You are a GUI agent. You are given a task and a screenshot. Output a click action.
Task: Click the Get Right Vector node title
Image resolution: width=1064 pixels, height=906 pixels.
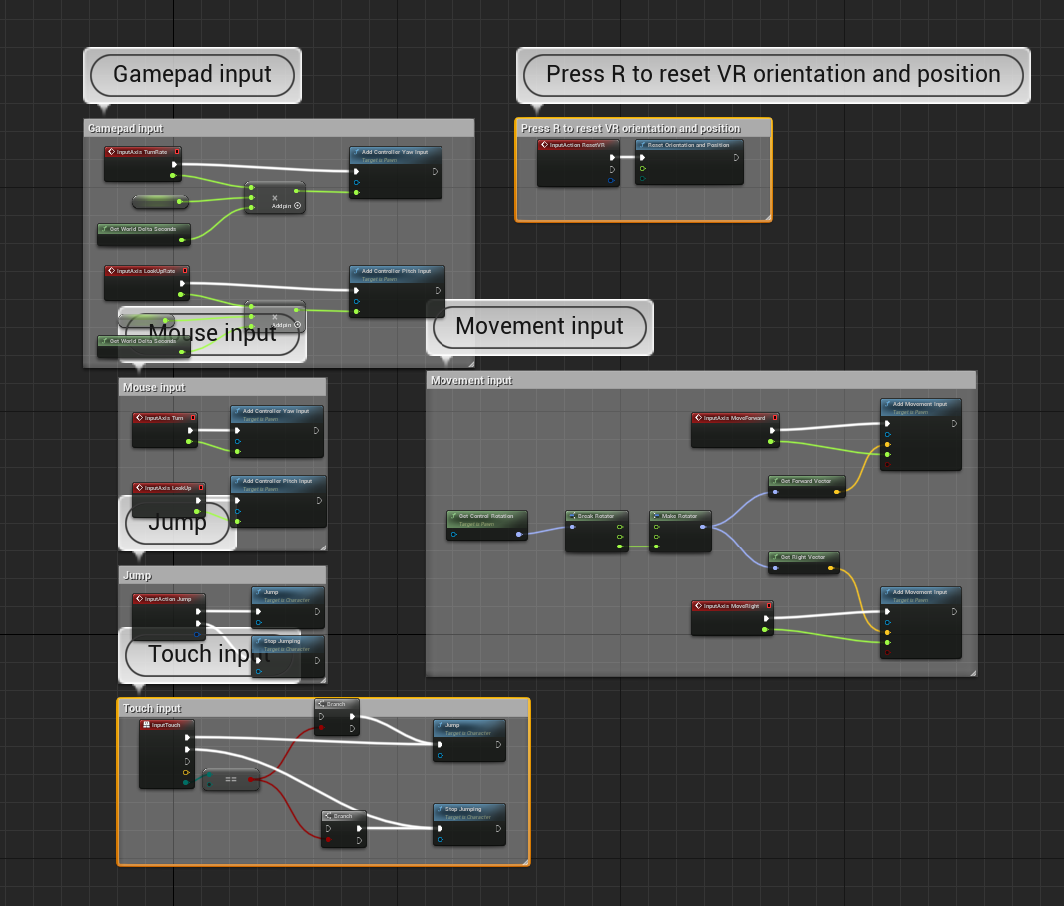804,557
